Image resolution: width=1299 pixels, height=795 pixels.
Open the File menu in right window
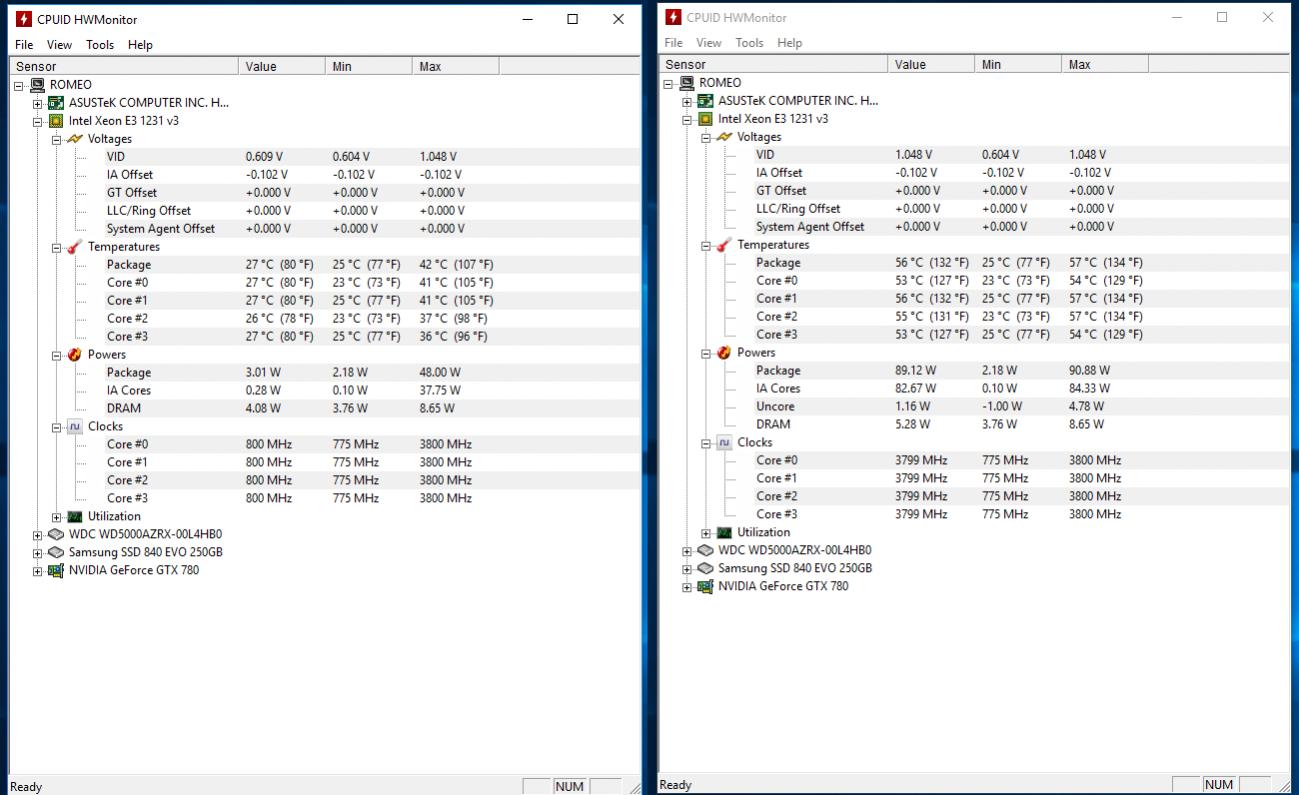click(674, 43)
